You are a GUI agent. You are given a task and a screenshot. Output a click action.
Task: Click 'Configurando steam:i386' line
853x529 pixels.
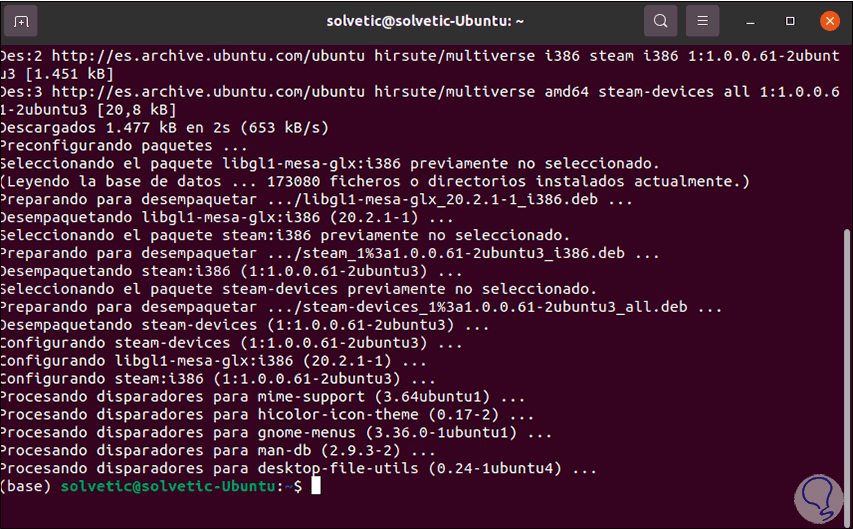(x=218, y=379)
